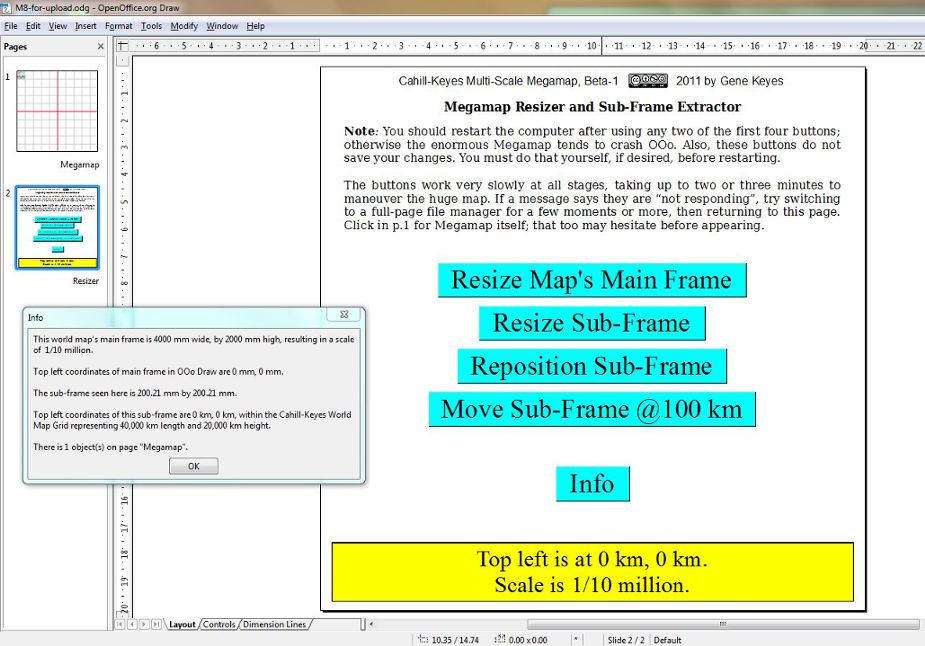
Task: Switch to the Layout layer tab
Action: point(182,624)
